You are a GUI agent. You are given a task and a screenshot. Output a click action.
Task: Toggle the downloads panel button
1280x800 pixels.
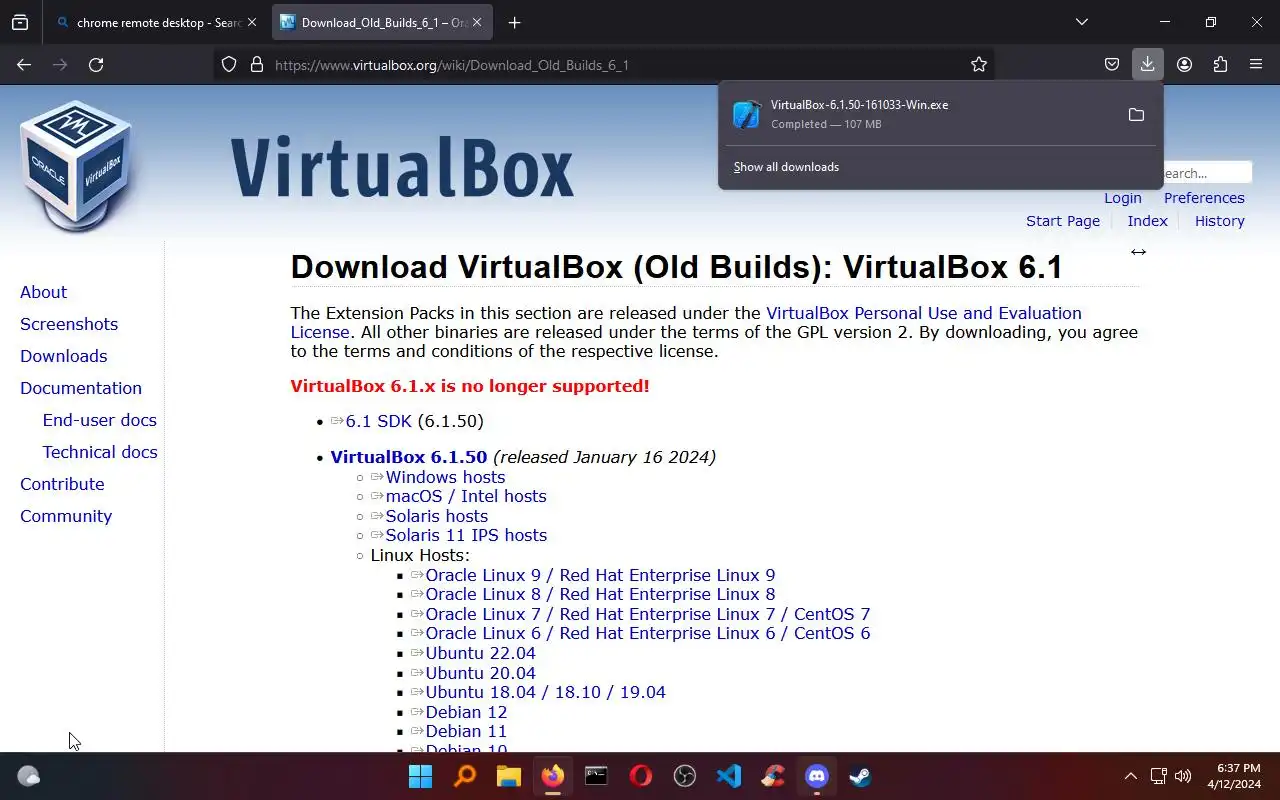coord(1148,64)
